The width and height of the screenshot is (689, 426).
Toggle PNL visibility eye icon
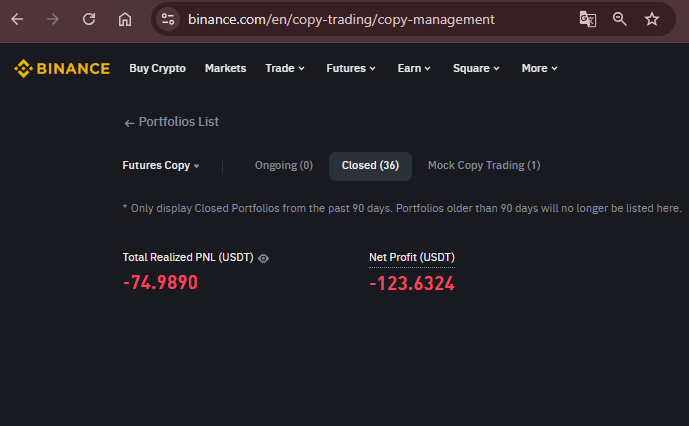point(263,259)
